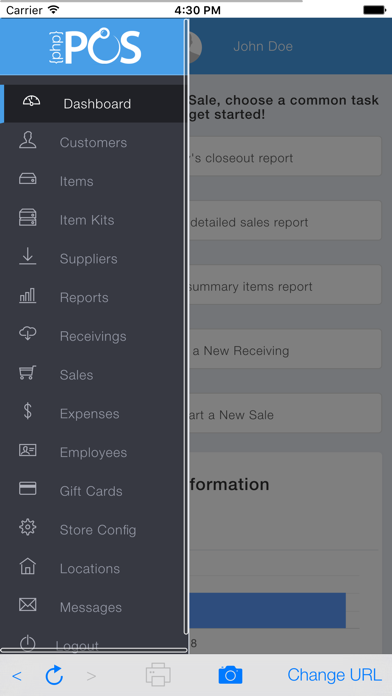Screen dimensions: 392x696
Task: Open Reports from the side menu
Action: (x=92, y=297)
